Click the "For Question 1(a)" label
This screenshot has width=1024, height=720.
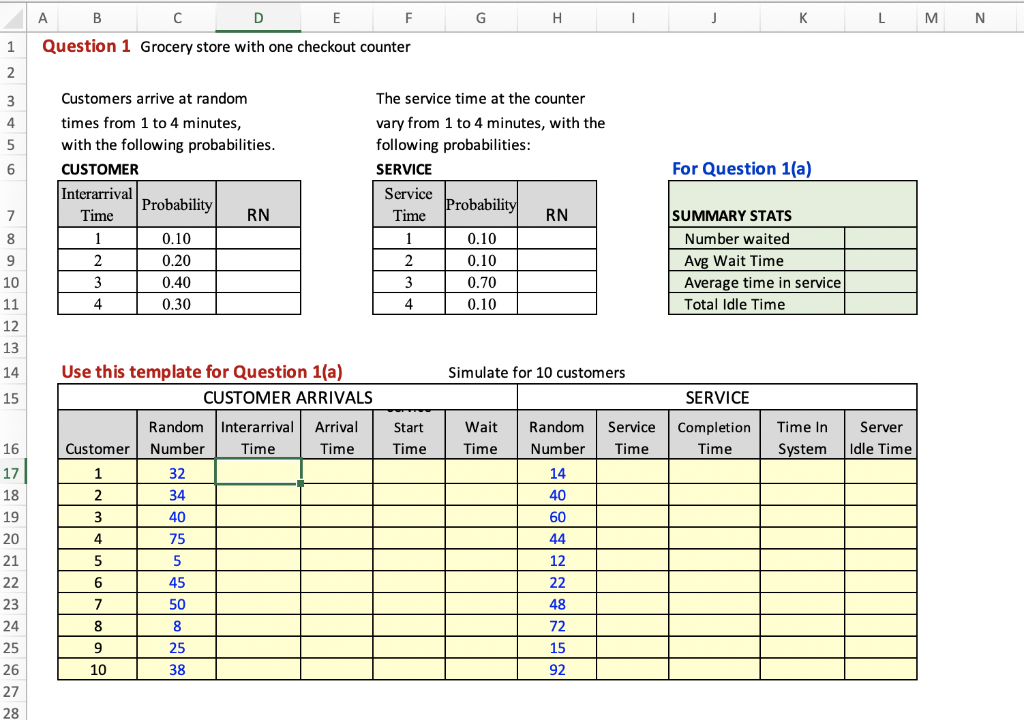(741, 168)
